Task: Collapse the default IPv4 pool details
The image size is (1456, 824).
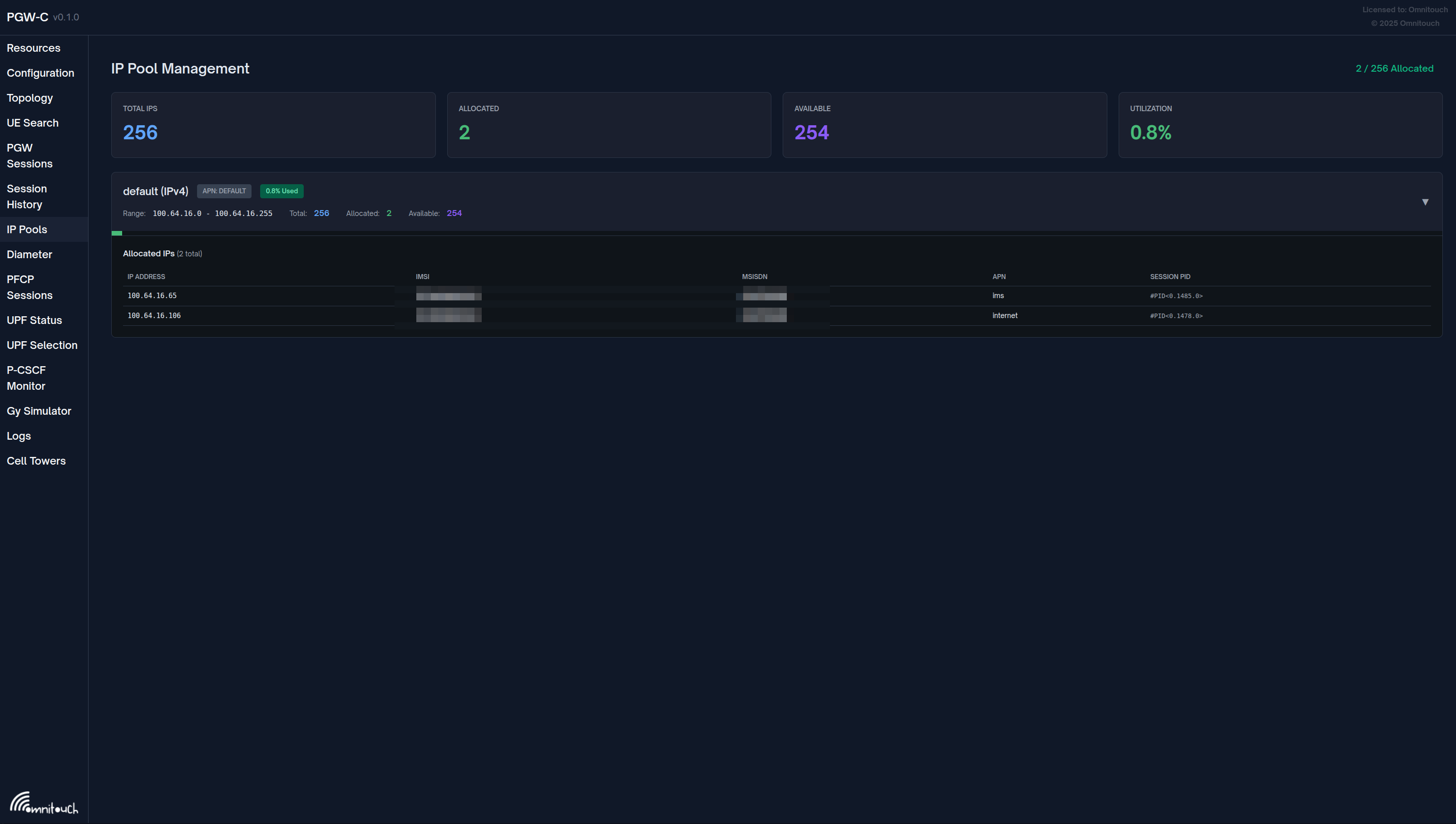Action: point(1426,201)
